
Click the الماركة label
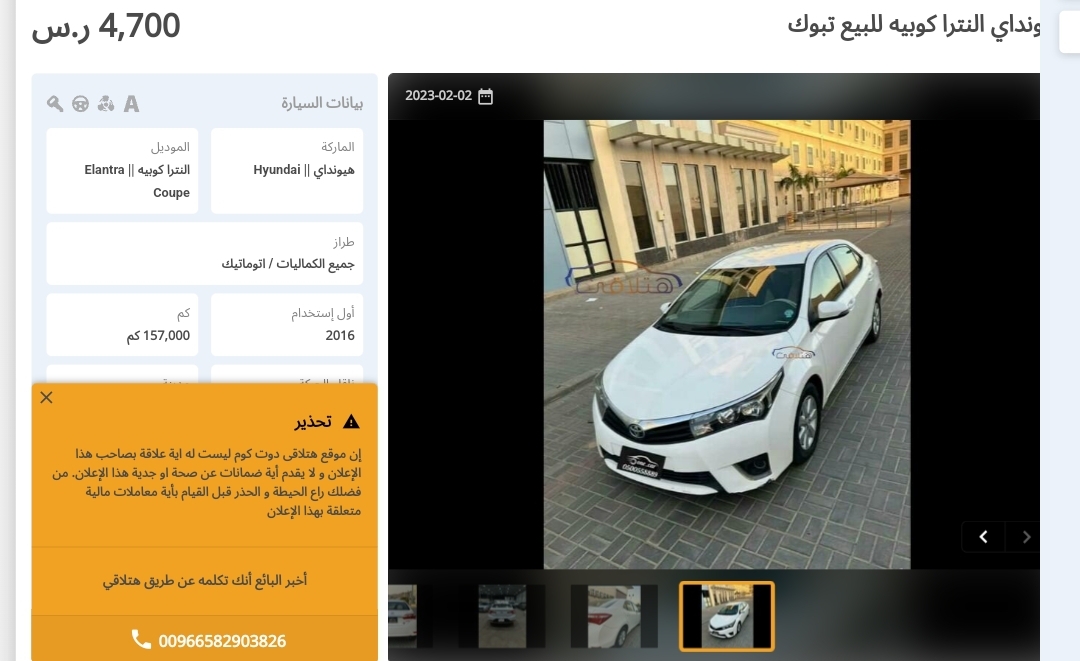(x=338, y=147)
